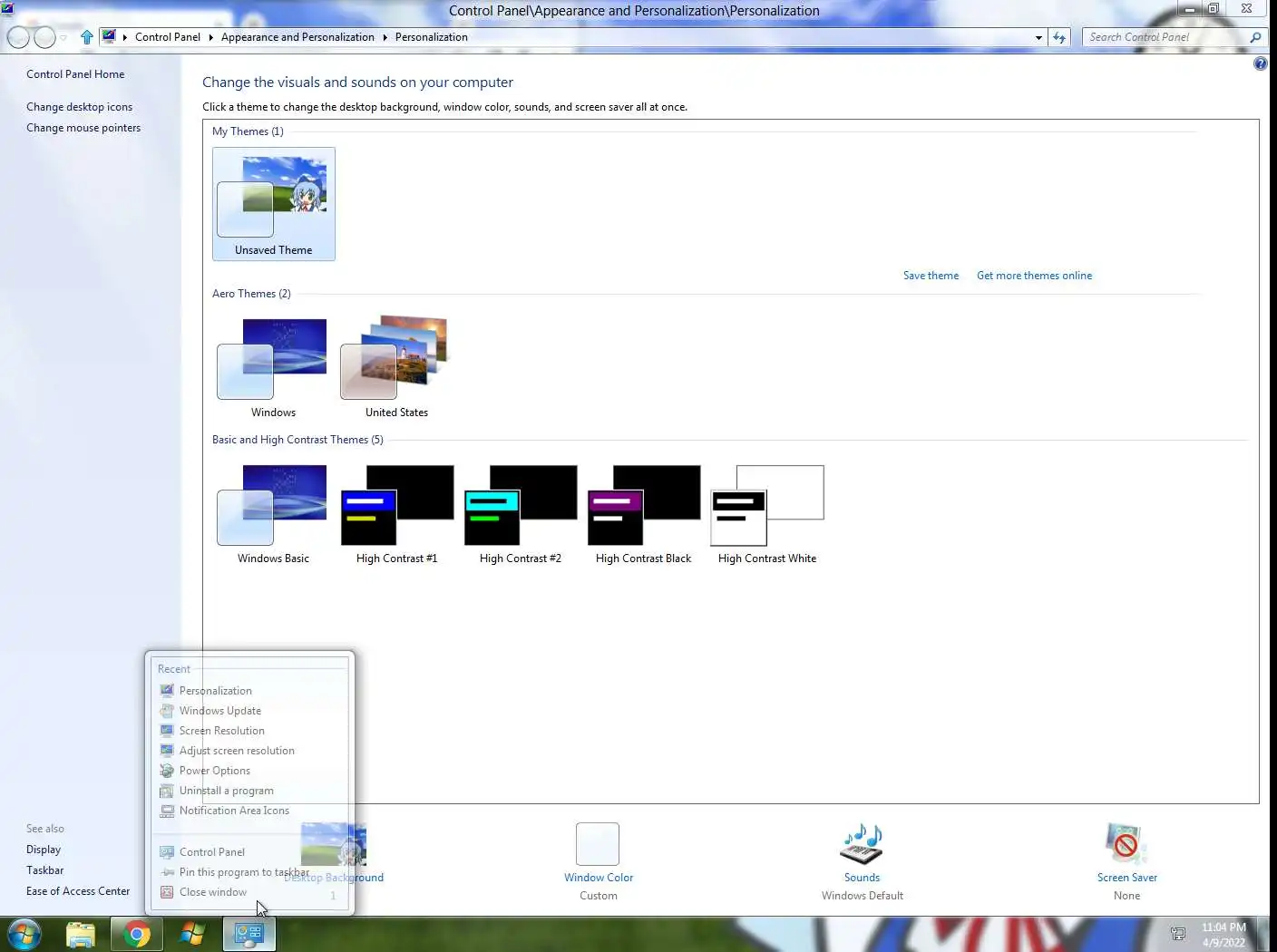This screenshot has height=952, width=1277.
Task: Open File Explorer from the taskbar
Action: point(81,934)
